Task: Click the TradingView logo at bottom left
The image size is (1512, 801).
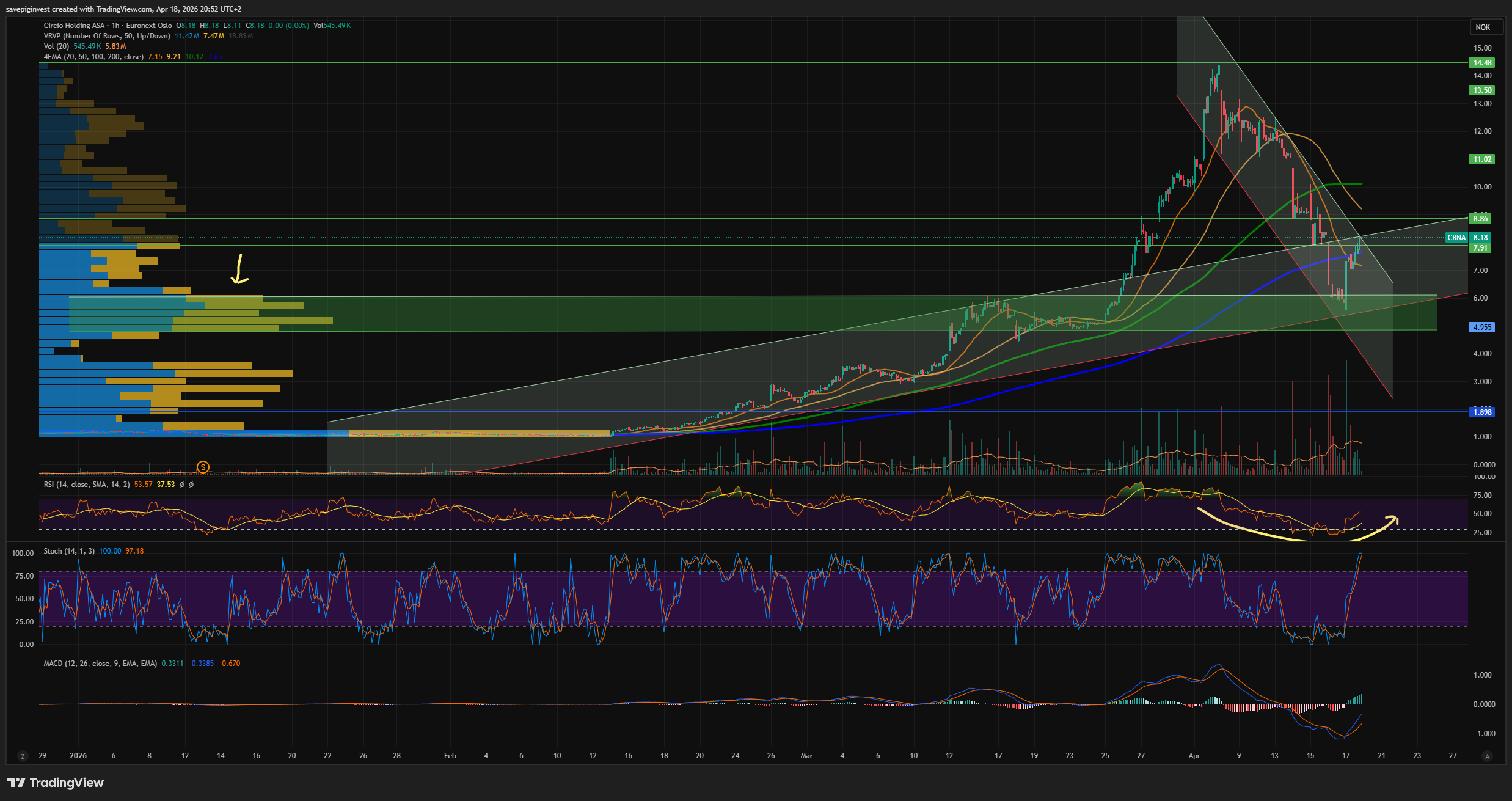Action: coord(56,783)
